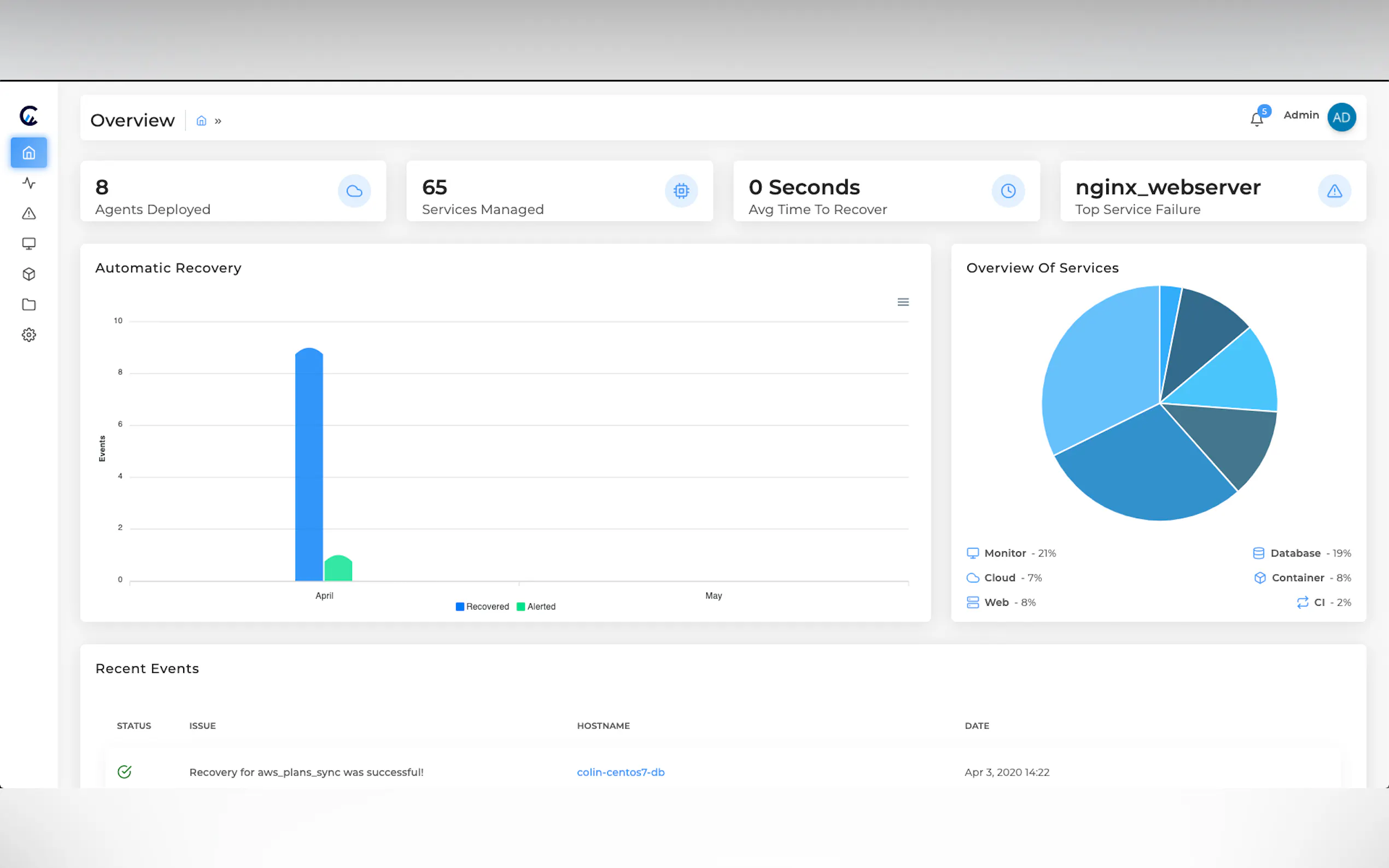Click the ISSUE column header
1389x868 pixels.
[203, 726]
